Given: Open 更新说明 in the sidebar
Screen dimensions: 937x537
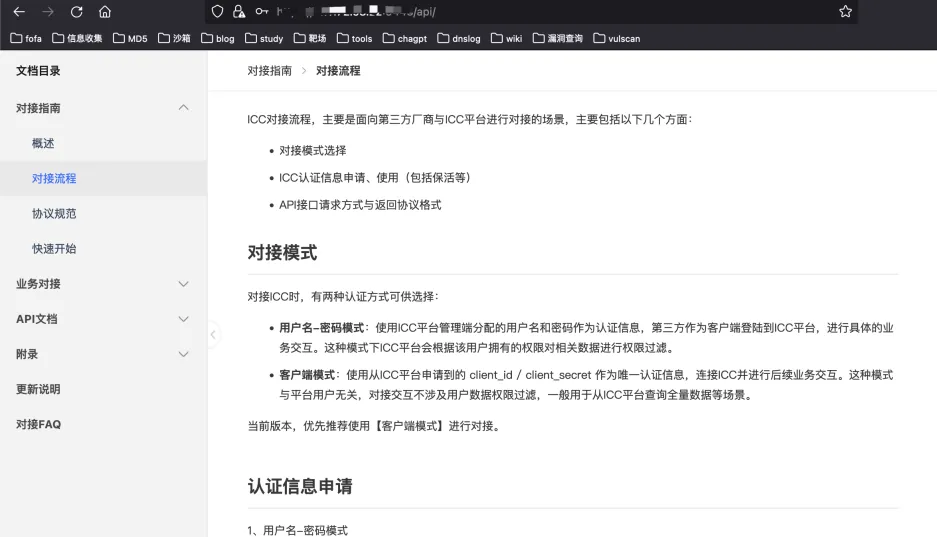Looking at the screenshot, I should (38, 389).
